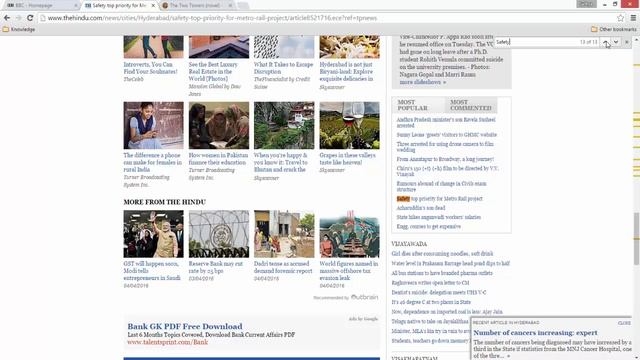Image resolution: width=640 pixels, height=360 pixels.
Task: Open Dadri tense as accused demand link
Action: [283, 267]
